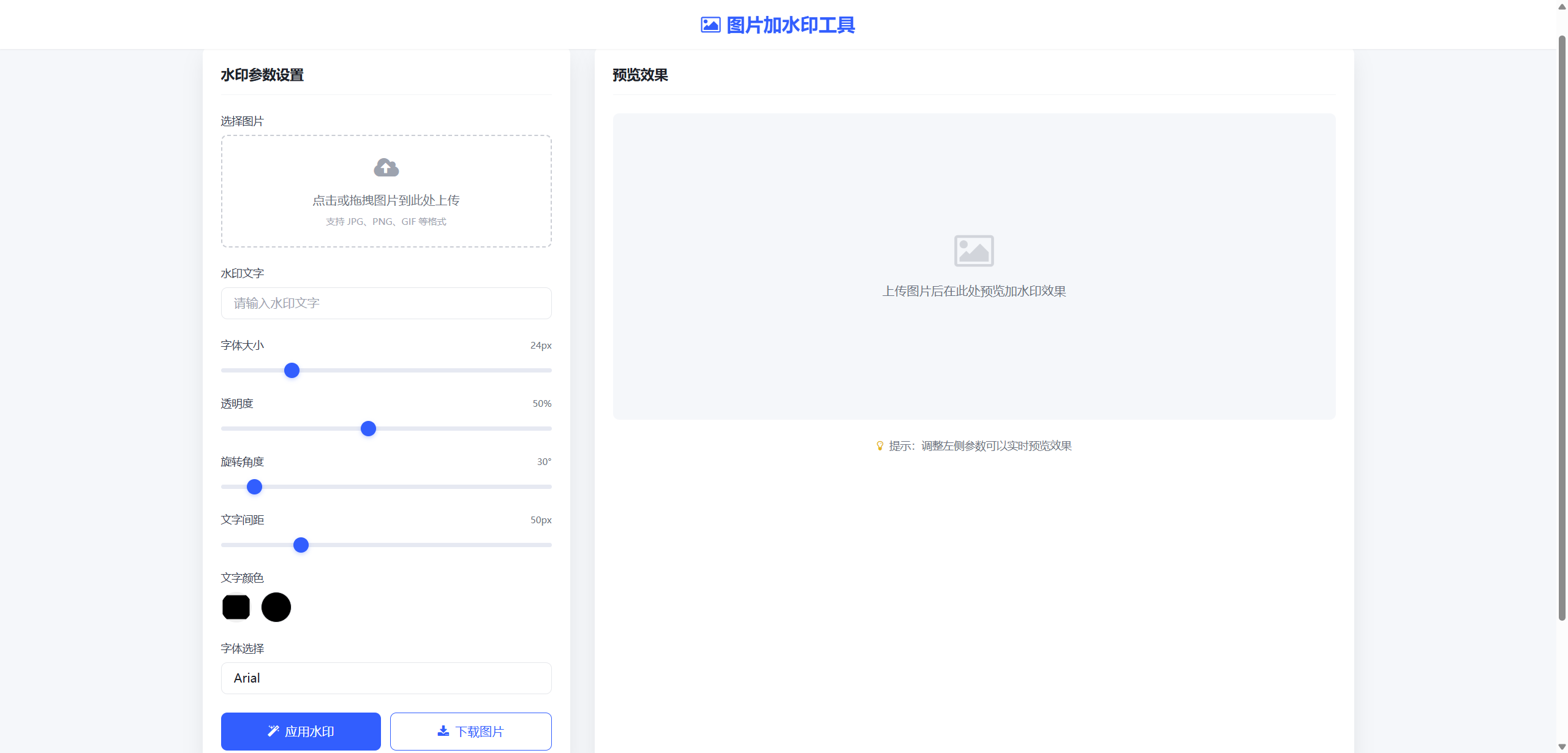
Task: Click the 透明度 slider handle
Action: 368,429
